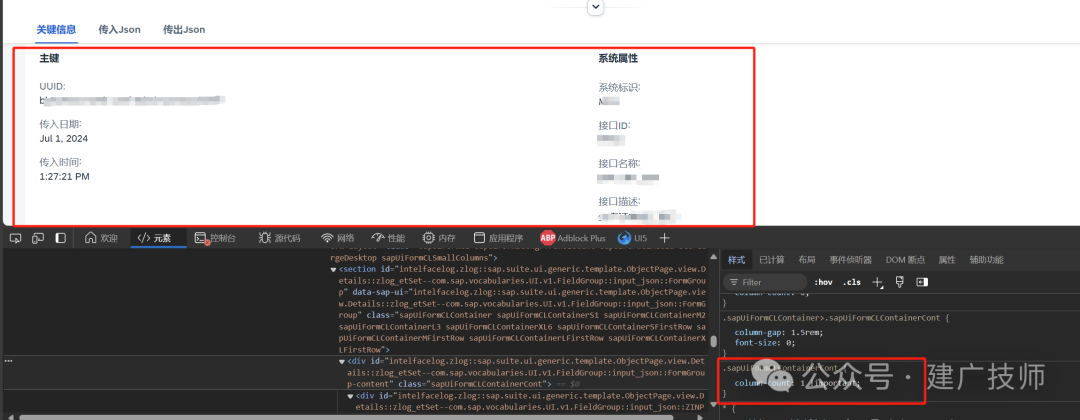Collapse the ZINP child div node arrow

(351, 397)
